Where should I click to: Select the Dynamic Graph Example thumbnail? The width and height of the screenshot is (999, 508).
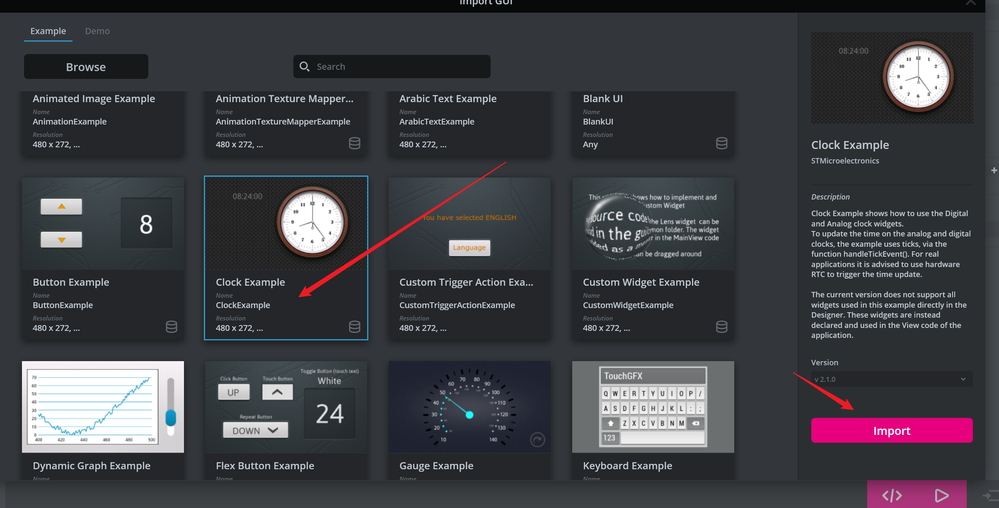[x=103, y=407]
